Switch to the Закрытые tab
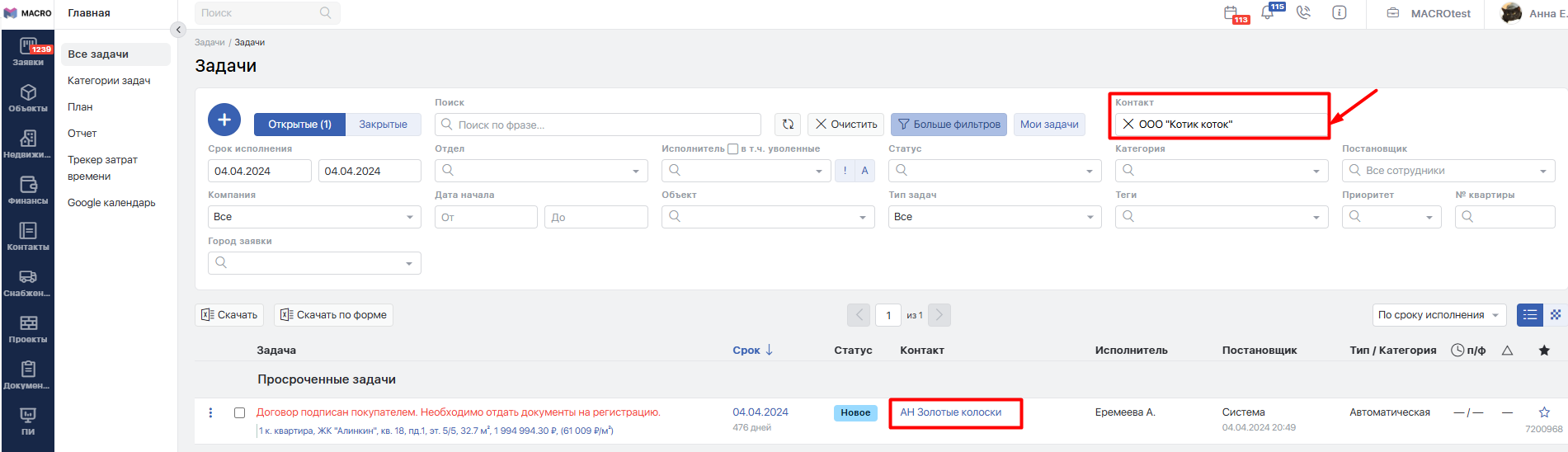 coord(383,125)
